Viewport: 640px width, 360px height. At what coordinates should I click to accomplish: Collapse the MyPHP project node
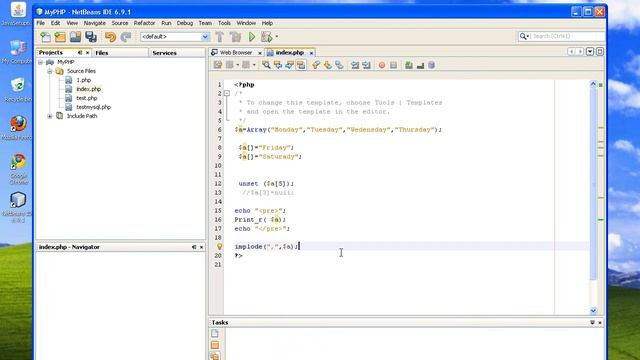click(x=40, y=62)
